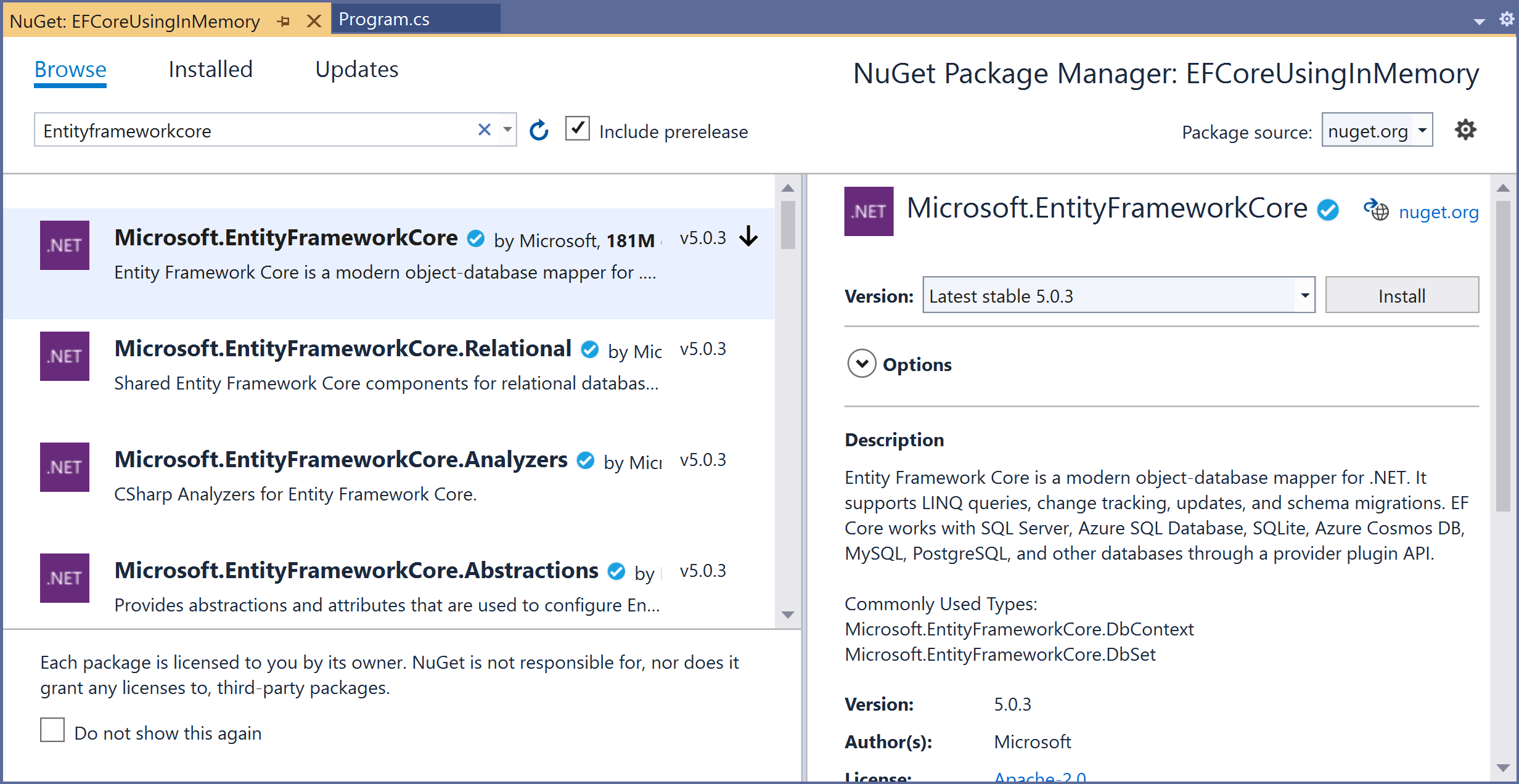Check Do not show this again
The height and width of the screenshot is (784, 1519).
(x=52, y=730)
